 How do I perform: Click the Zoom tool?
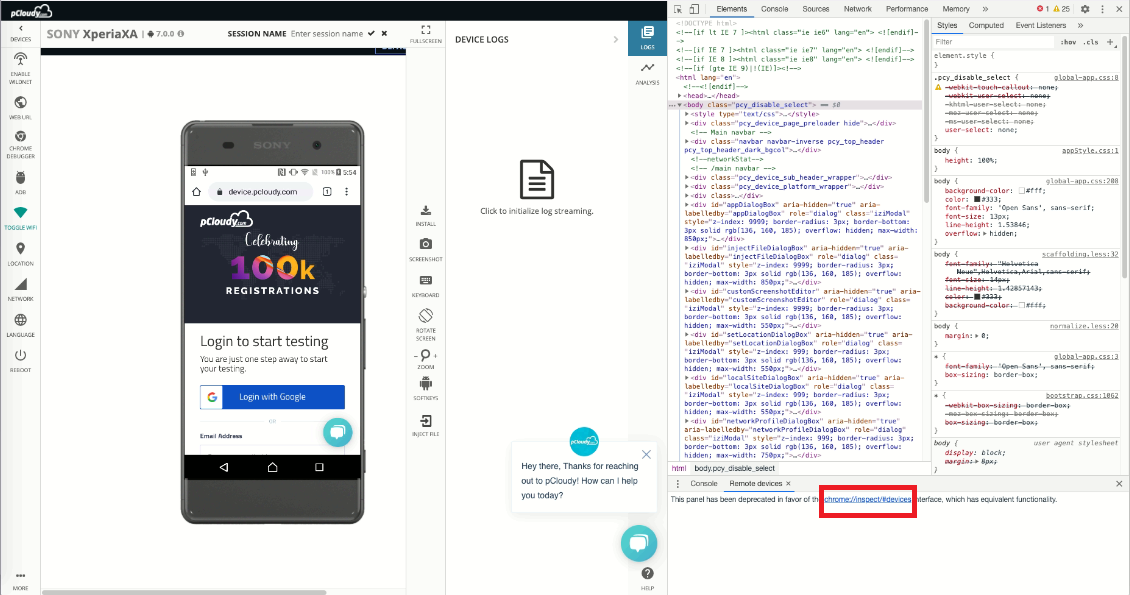(x=426, y=359)
